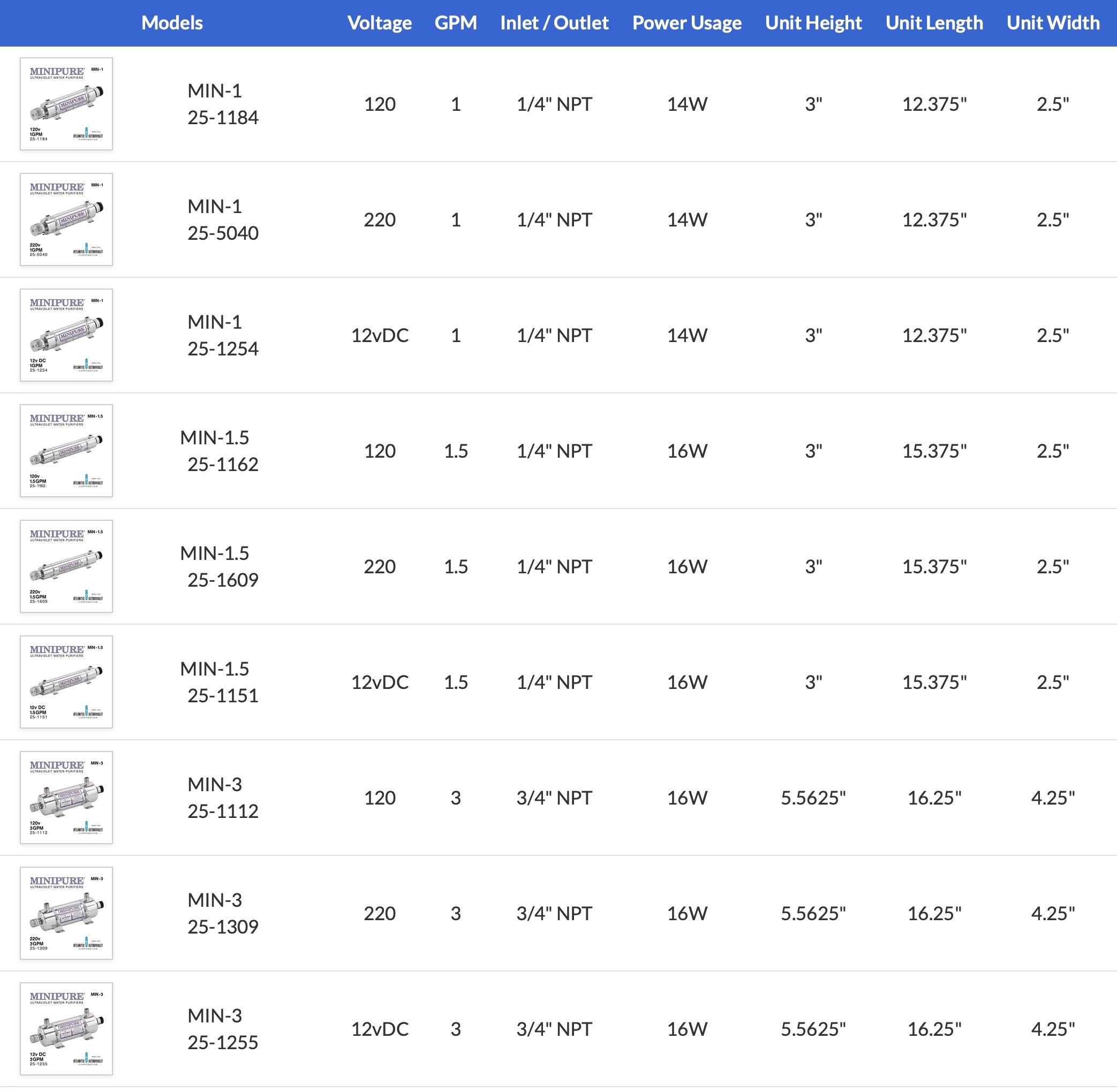Open the MIN-3 25-1112 product thumbnail
Image resolution: width=1117 pixels, height=1092 pixels.
coord(66,797)
